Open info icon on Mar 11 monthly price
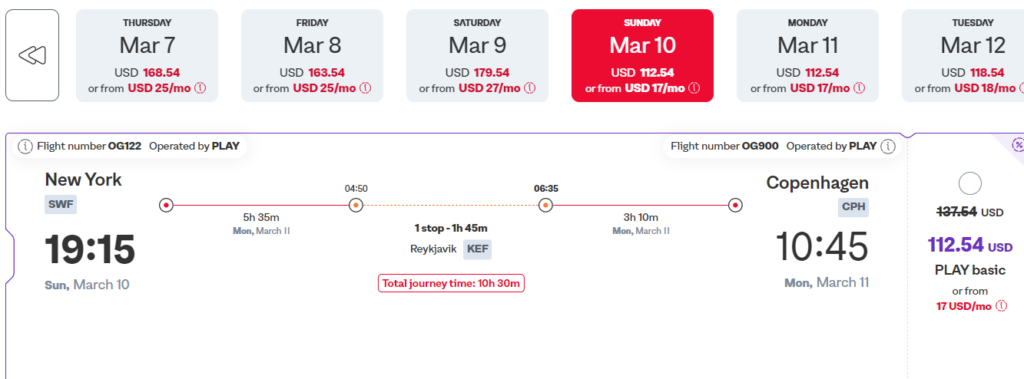This screenshot has height=379, width=1024. click(x=861, y=88)
